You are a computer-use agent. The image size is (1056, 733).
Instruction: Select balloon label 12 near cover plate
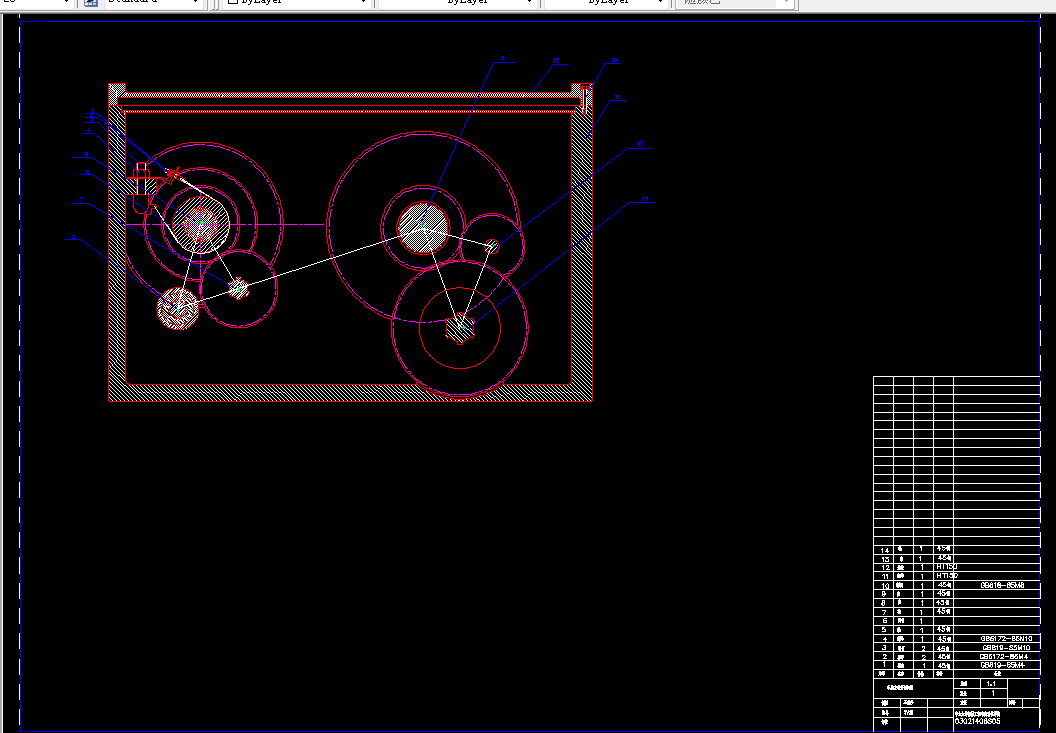[x=556, y=61]
